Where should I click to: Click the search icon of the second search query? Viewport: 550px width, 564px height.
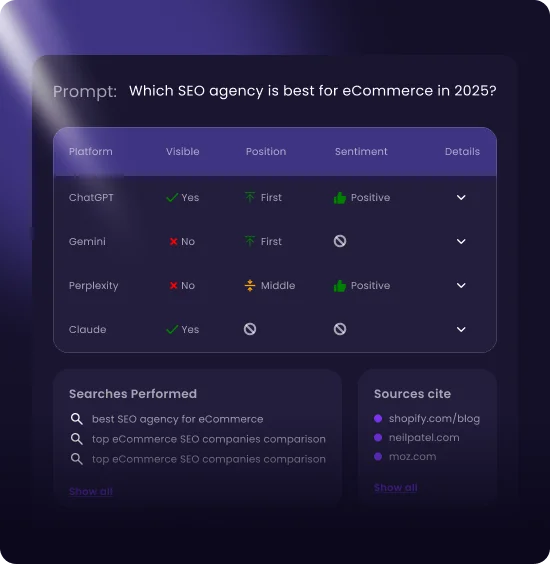click(x=76, y=439)
